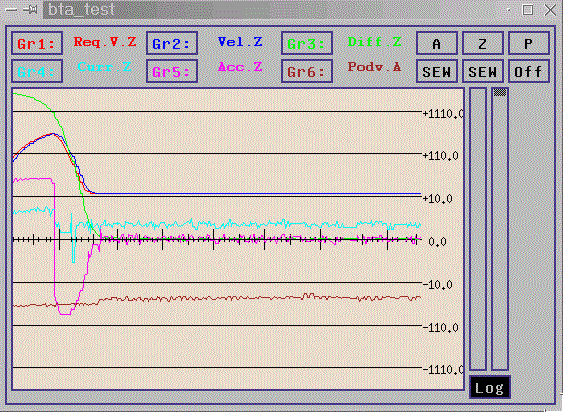Toggle the Log scale button

click(489, 388)
